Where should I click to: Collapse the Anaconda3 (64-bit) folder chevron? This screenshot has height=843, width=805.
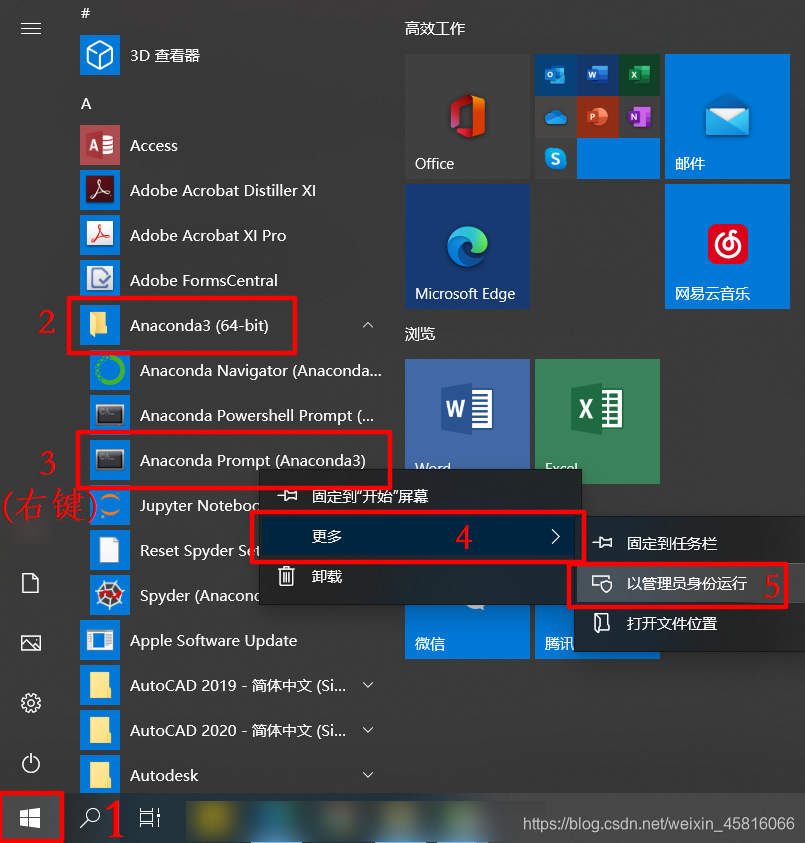coord(368,325)
